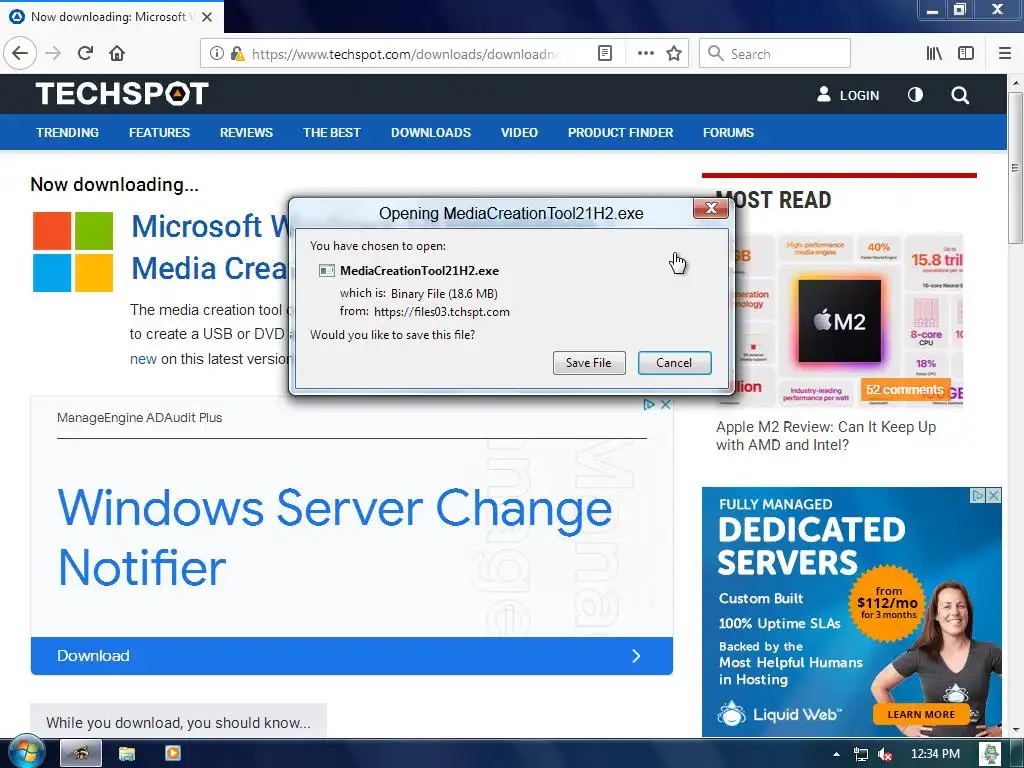The image size is (1024, 768).
Task: Click Download on the ManageEngine ad
Action: click(351, 656)
